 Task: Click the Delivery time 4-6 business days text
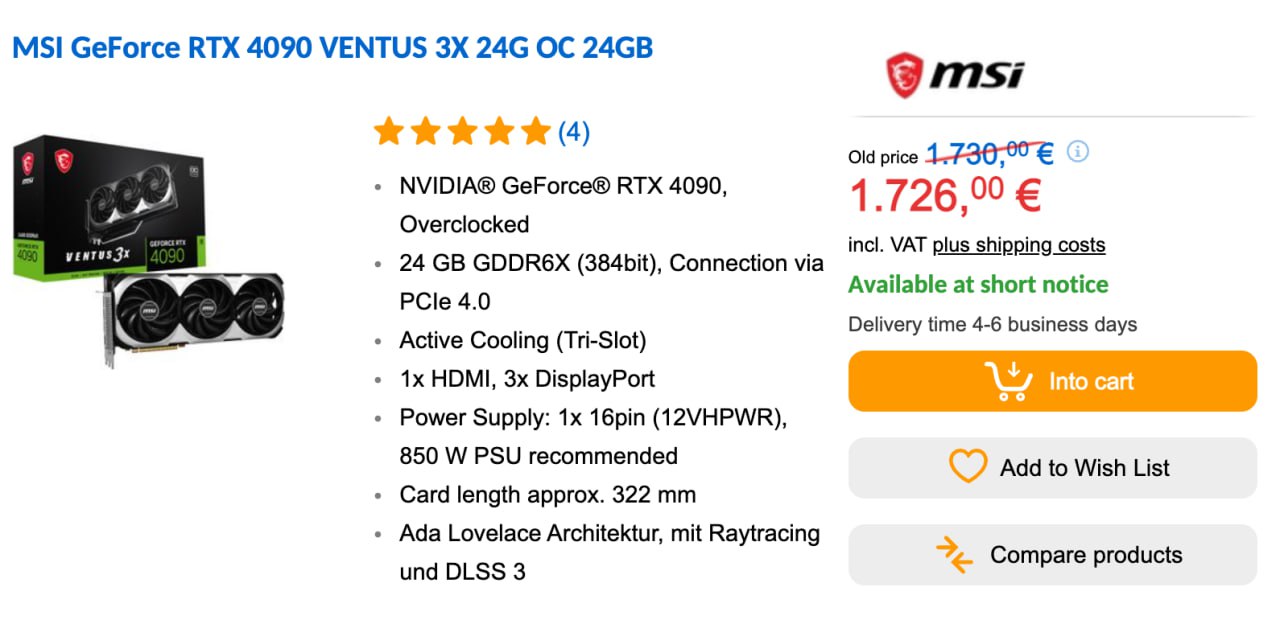tap(992, 324)
